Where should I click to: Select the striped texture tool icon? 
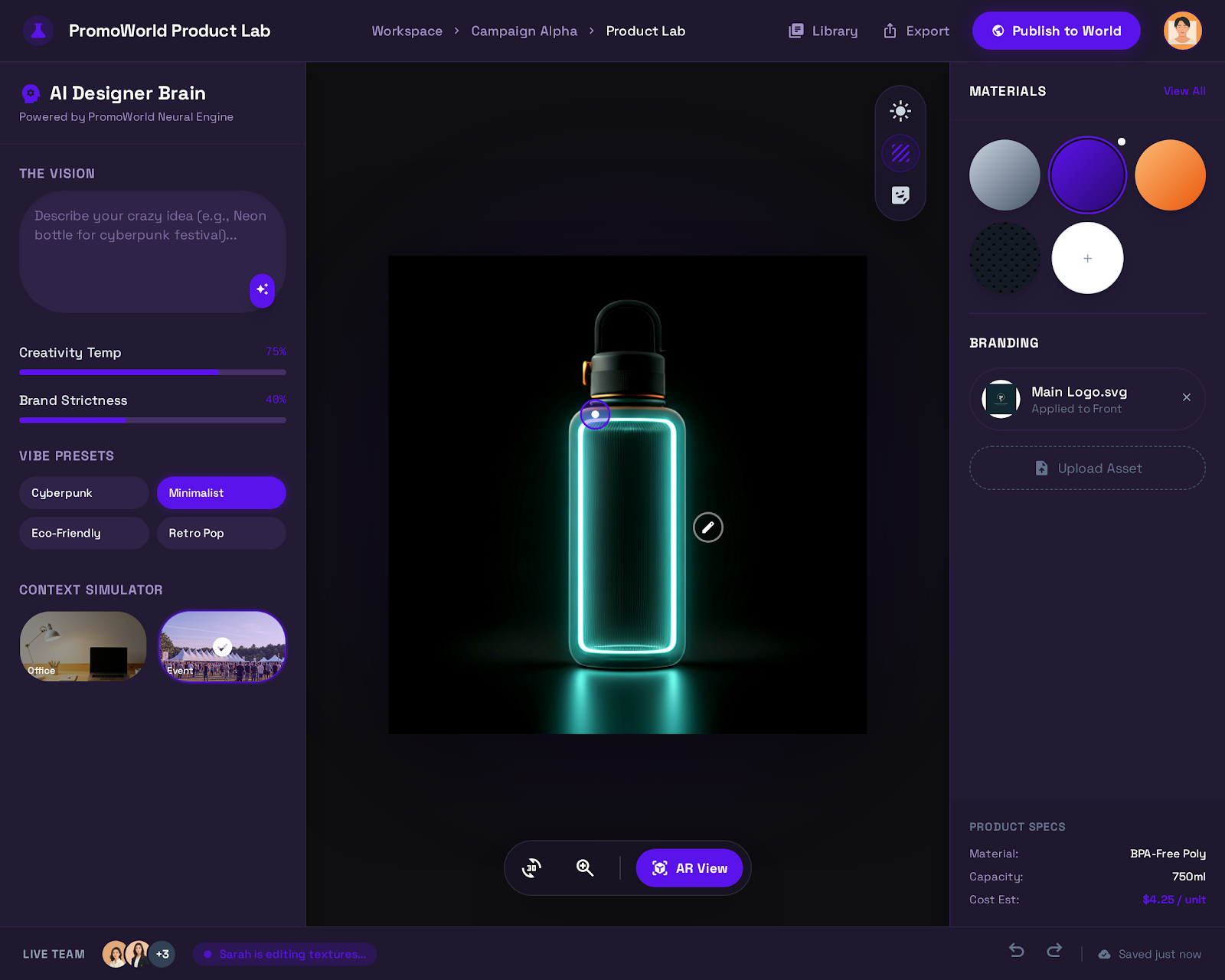click(x=900, y=153)
